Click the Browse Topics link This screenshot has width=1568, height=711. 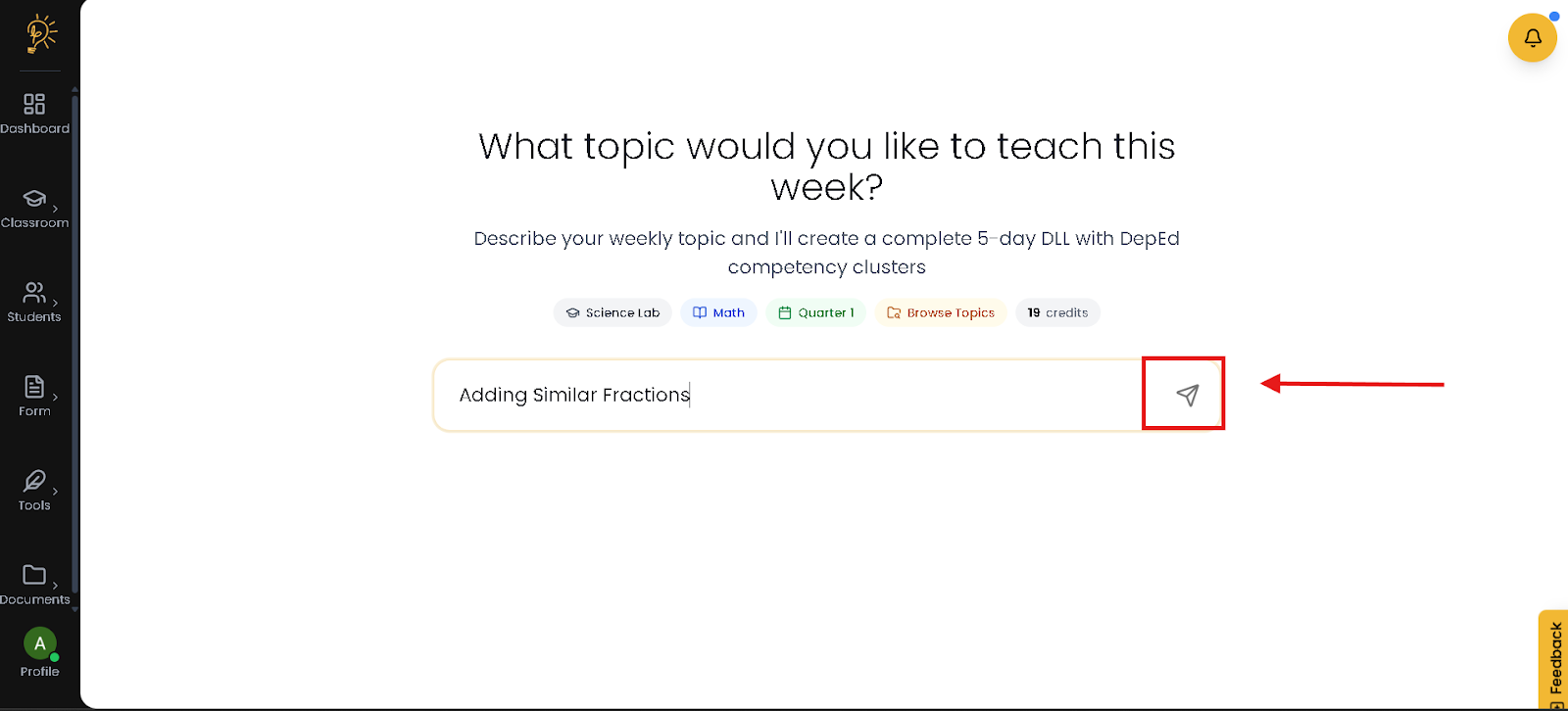(x=940, y=313)
